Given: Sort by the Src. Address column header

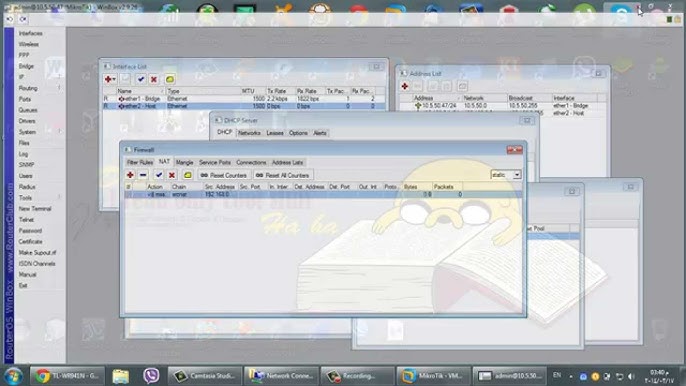Looking at the screenshot, I should click(220, 187).
